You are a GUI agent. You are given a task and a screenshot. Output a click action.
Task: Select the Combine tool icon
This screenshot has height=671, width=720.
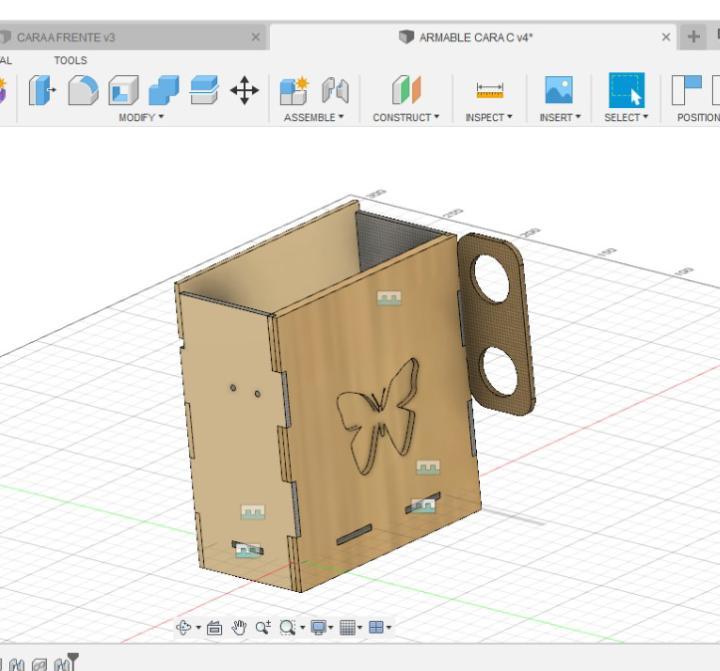click(x=163, y=90)
